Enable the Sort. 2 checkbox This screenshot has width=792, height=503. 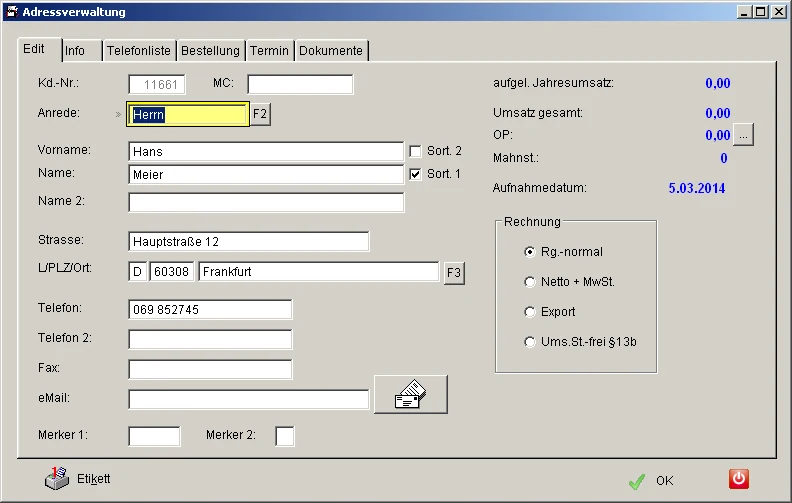point(415,152)
